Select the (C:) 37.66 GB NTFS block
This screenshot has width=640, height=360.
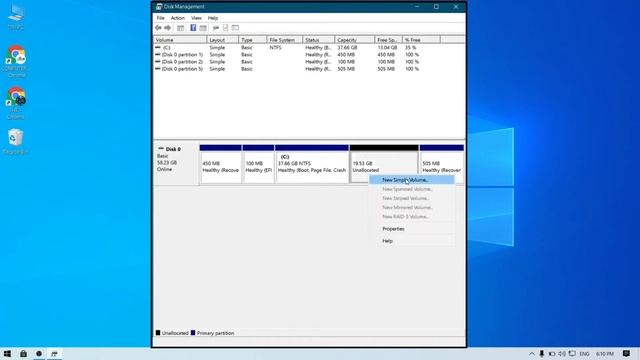click(x=312, y=164)
